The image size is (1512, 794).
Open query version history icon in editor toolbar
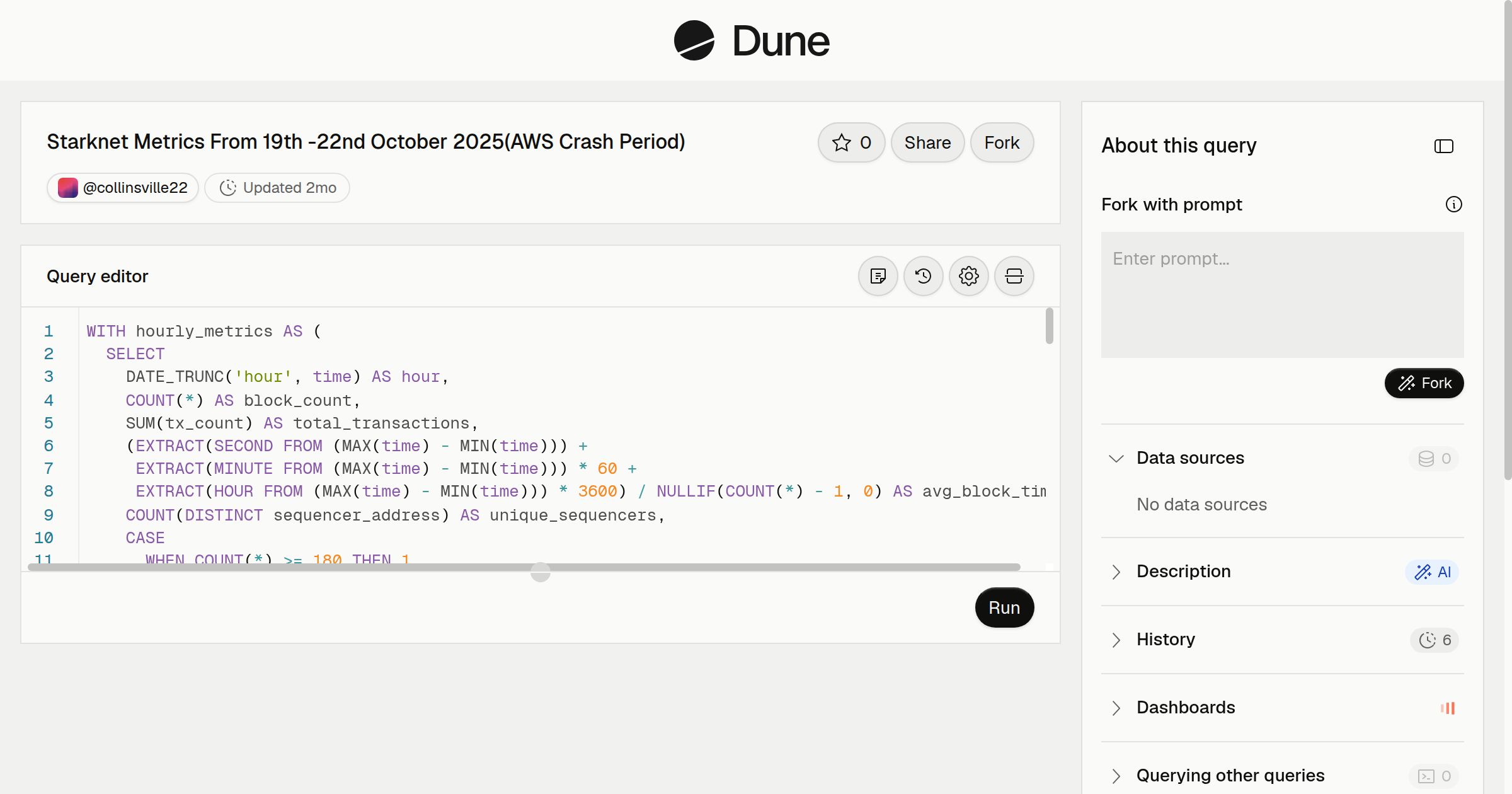923,276
